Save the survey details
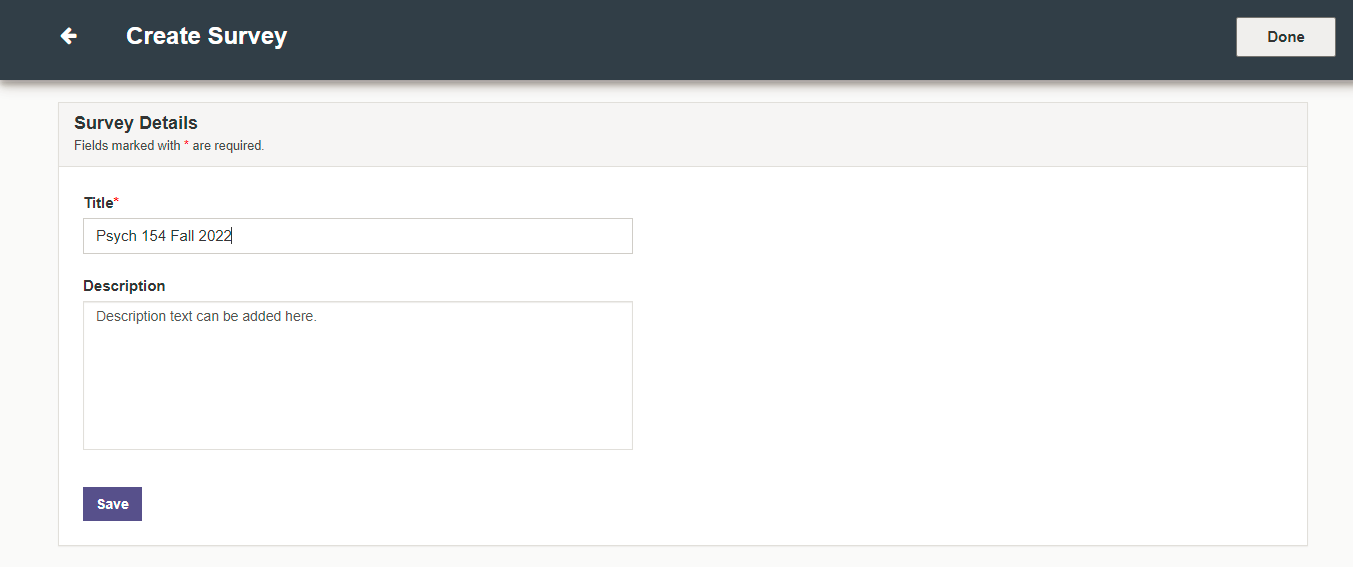 tap(112, 504)
